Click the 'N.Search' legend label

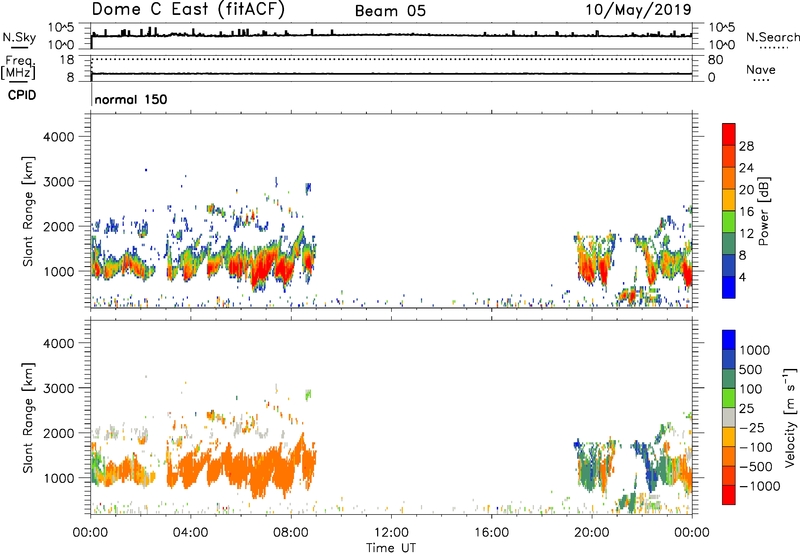click(772, 37)
